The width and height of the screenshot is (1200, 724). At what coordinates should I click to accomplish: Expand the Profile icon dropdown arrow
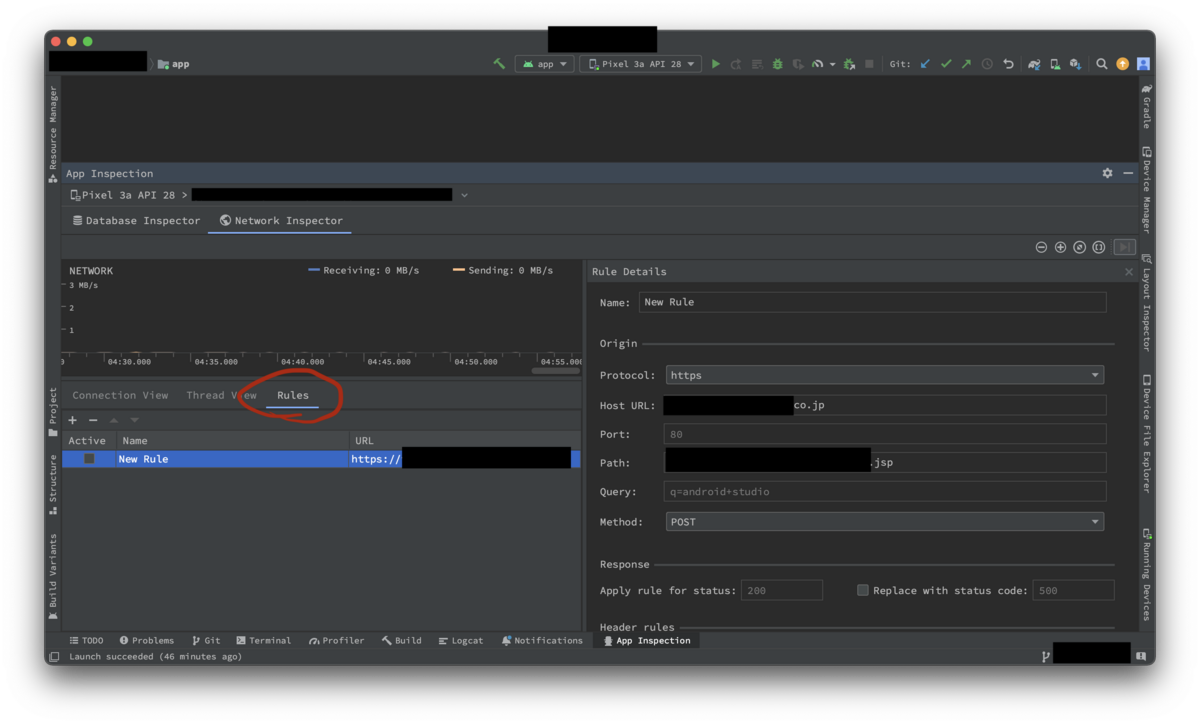pyautogui.click(x=832, y=64)
